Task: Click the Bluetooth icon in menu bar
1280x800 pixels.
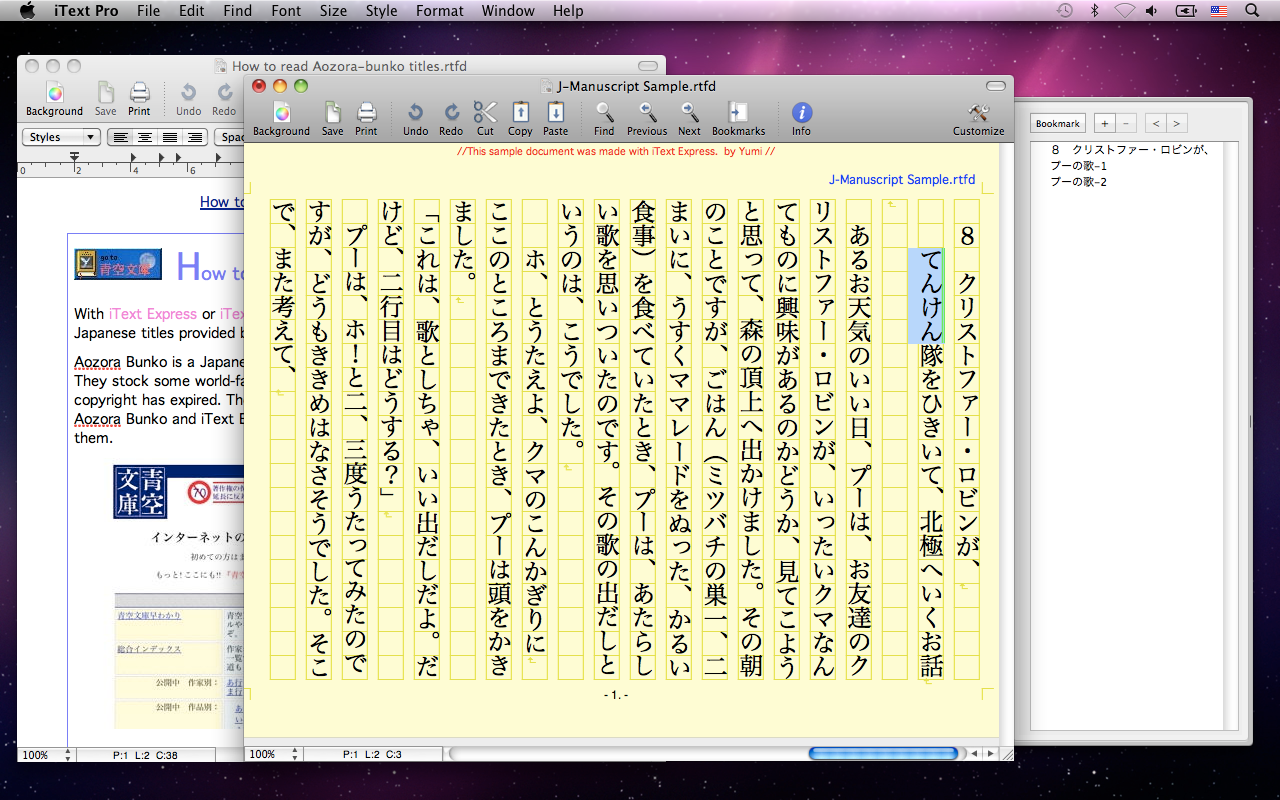Action: click(1095, 11)
